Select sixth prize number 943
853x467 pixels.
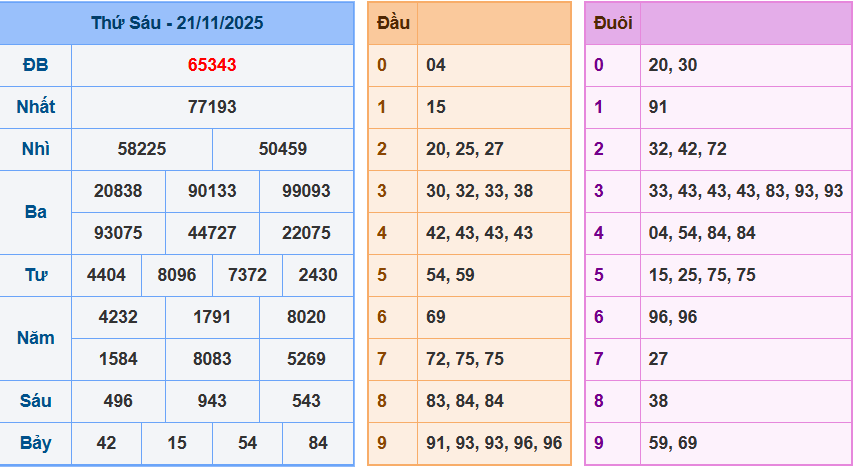coord(212,401)
